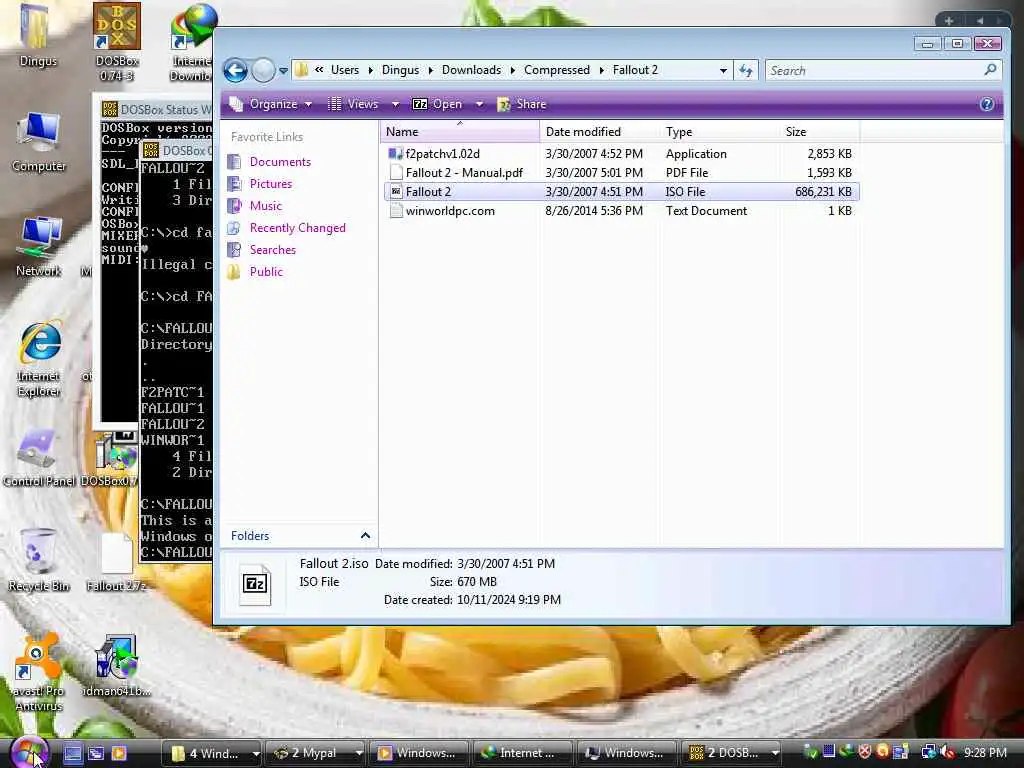The image size is (1024, 768).
Task: Open Searches in Favorite Links
Action: (272, 249)
